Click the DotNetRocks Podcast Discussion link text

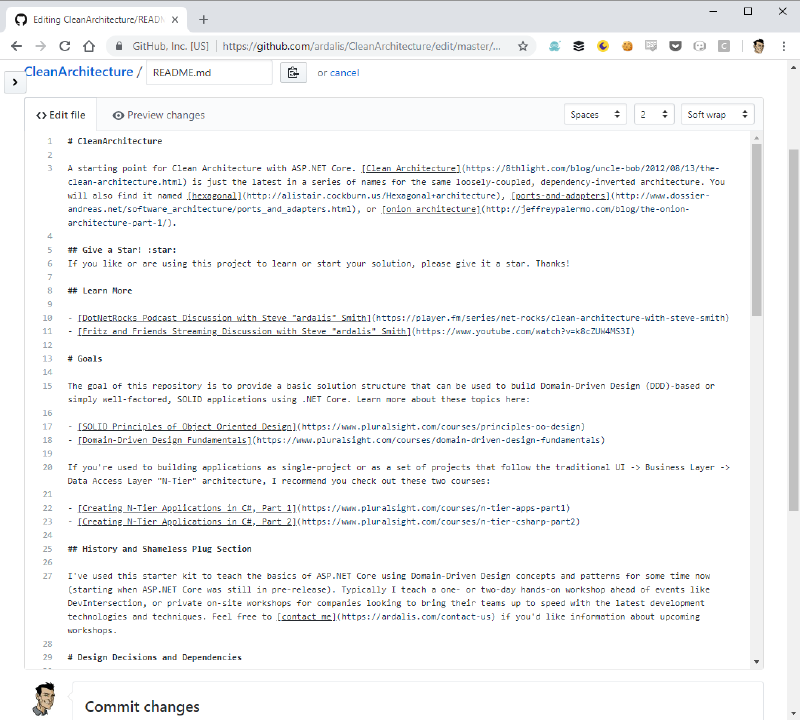tap(224, 318)
